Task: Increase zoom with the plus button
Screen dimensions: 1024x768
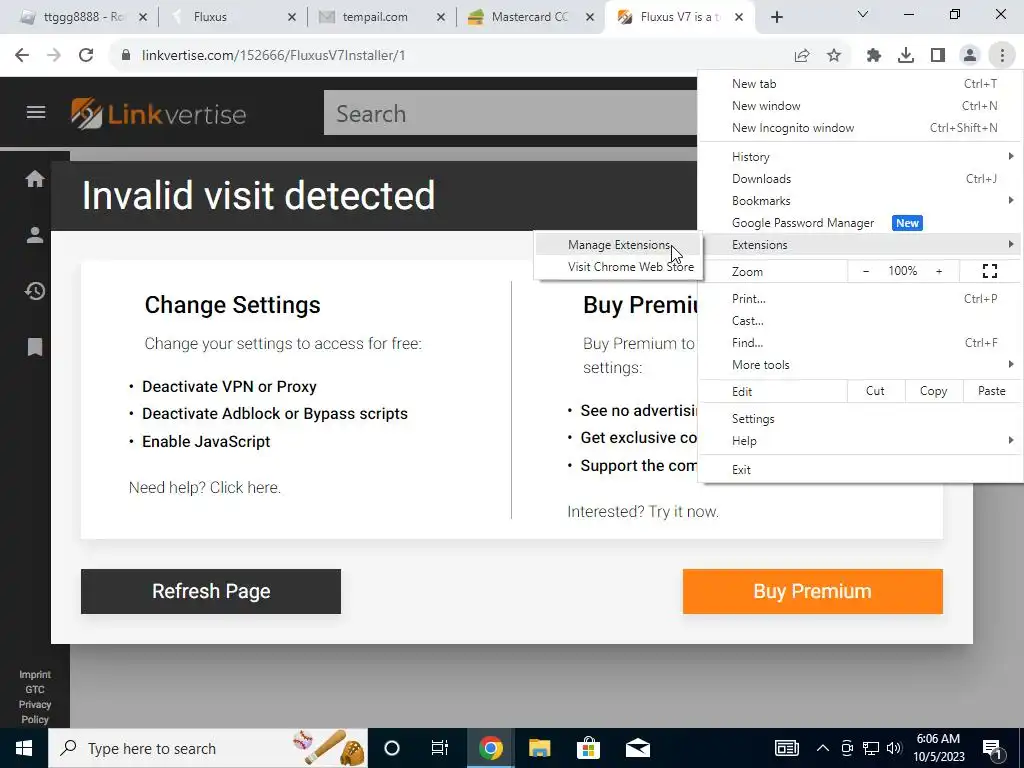Action: [x=939, y=271]
